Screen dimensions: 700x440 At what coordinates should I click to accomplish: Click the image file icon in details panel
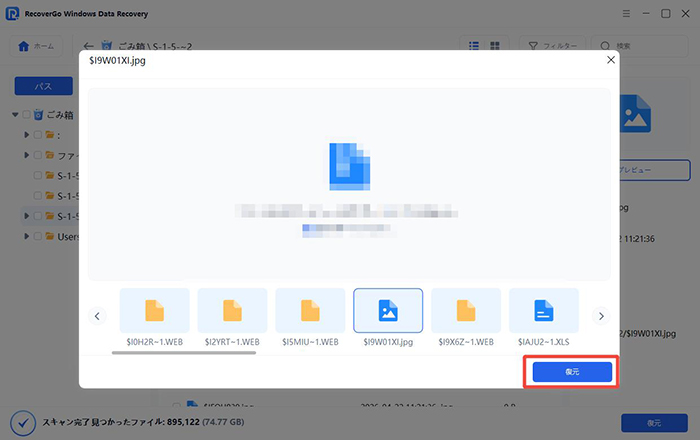tap(635, 114)
